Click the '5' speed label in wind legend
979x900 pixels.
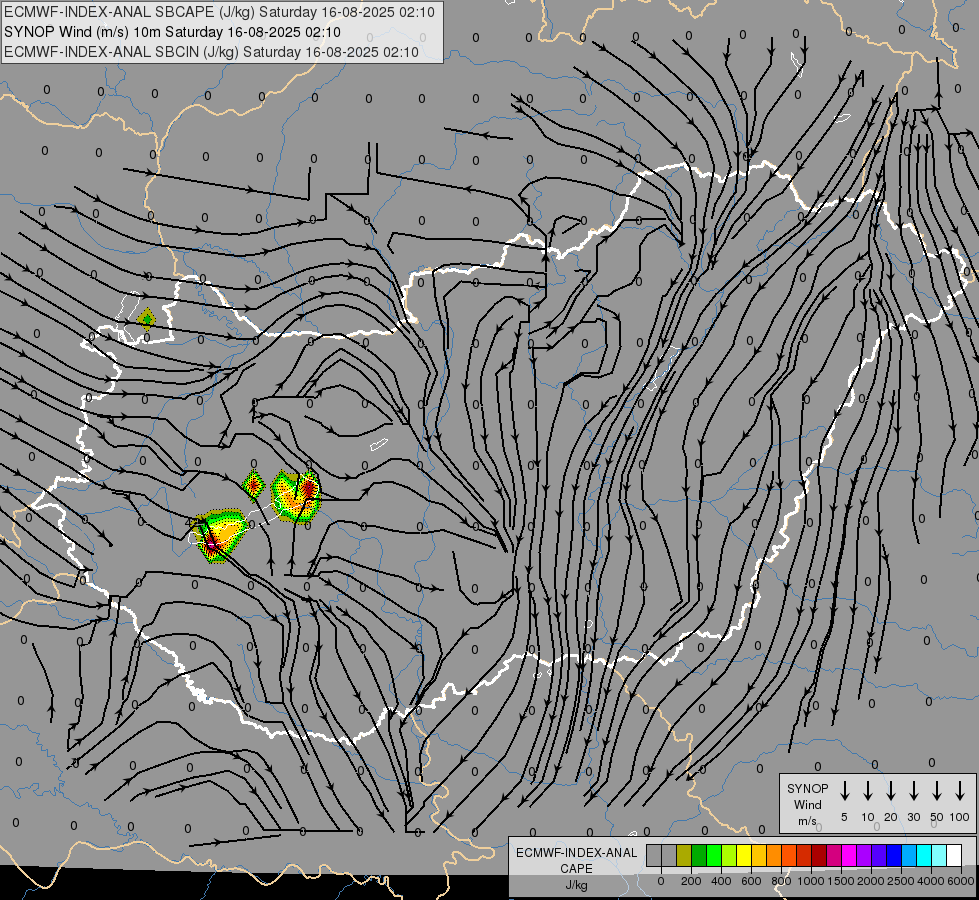(x=844, y=817)
